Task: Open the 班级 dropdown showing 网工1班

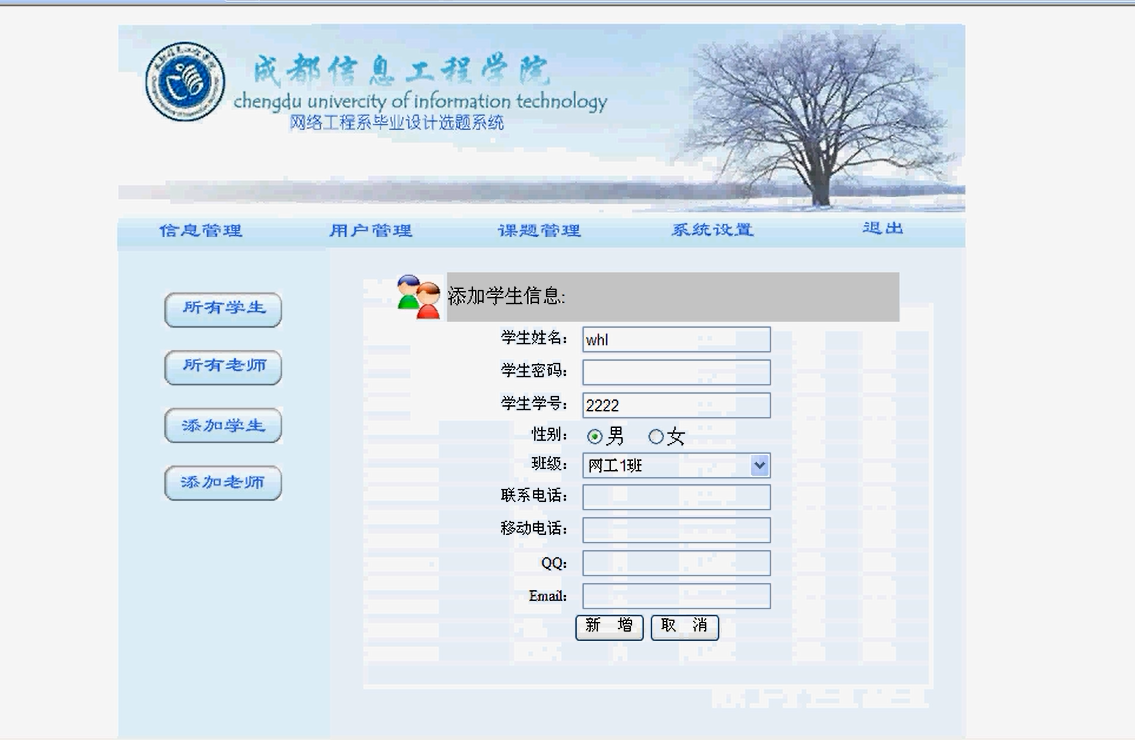Action: click(676, 465)
